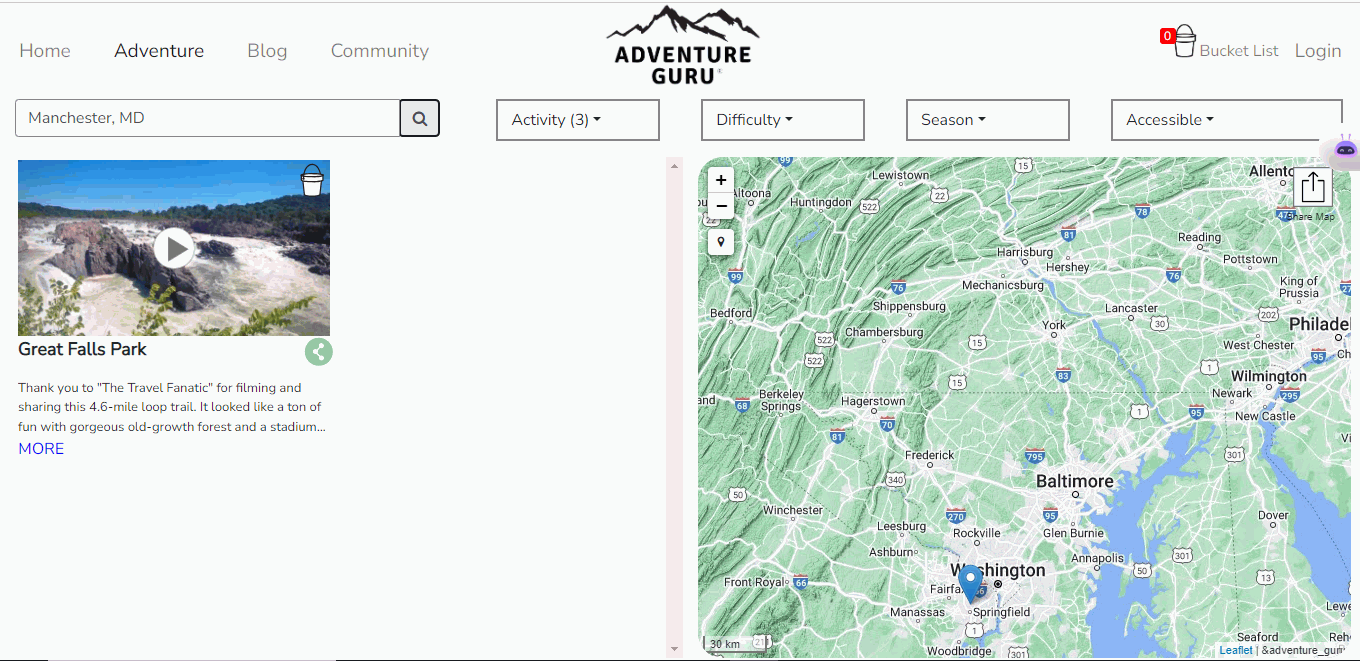The height and width of the screenshot is (661, 1360).
Task: Open the Difficulty filter dropdown
Action: [782, 120]
